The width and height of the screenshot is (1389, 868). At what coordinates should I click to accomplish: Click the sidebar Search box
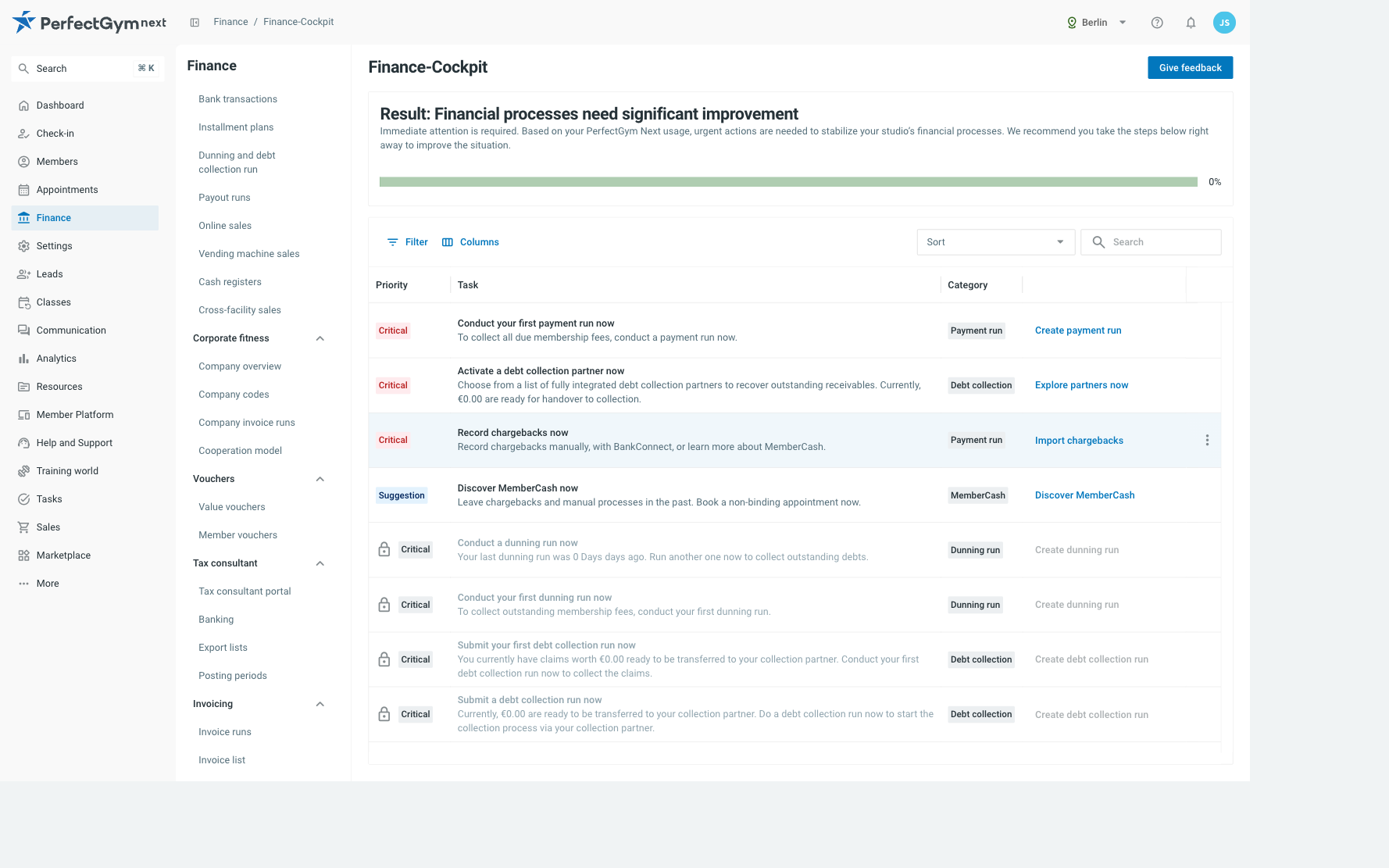click(88, 69)
